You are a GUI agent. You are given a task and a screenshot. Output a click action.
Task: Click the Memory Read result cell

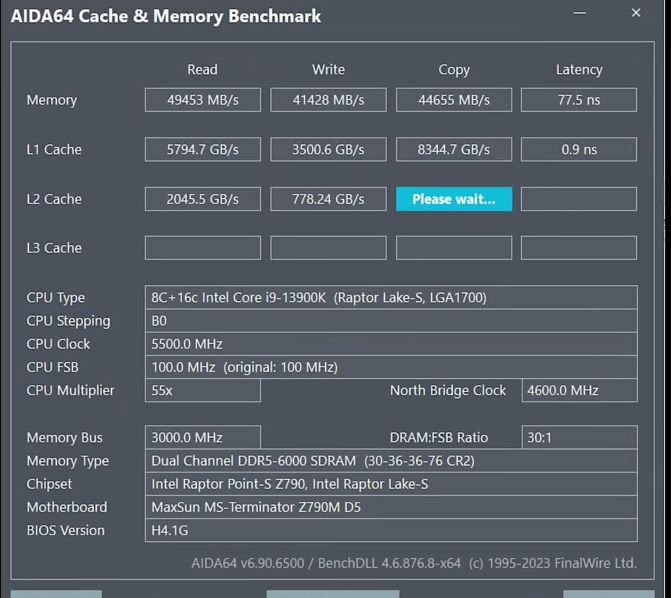(203, 100)
